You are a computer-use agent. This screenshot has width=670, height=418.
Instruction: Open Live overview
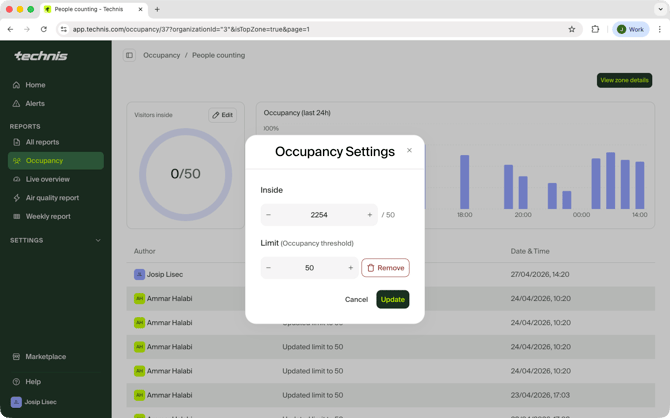(56, 179)
